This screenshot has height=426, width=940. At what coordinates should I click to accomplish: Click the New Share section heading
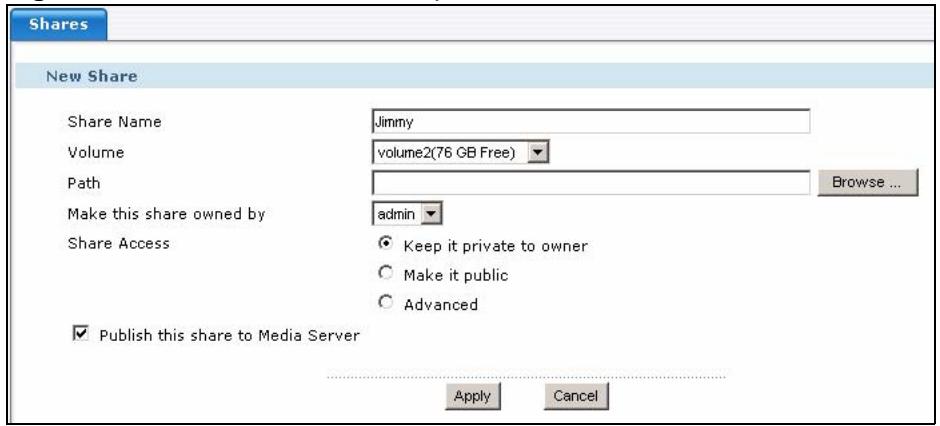pos(92,76)
